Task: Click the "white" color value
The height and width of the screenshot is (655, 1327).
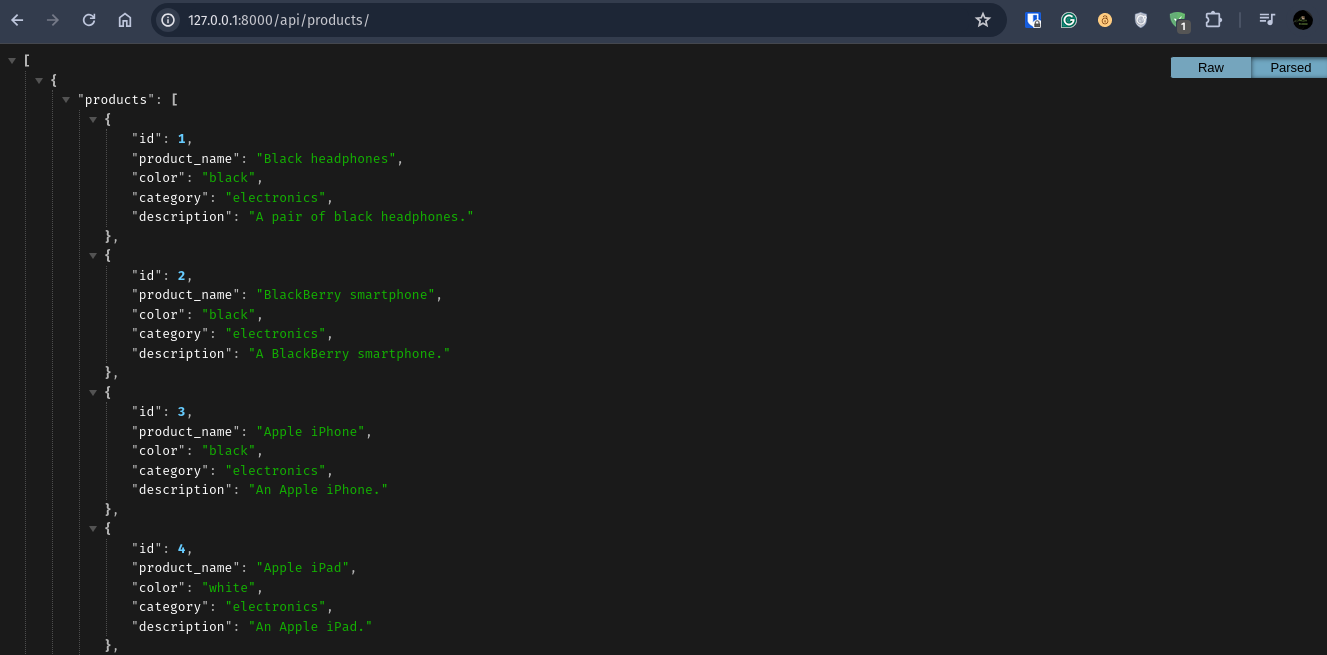Action: coord(228,587)
